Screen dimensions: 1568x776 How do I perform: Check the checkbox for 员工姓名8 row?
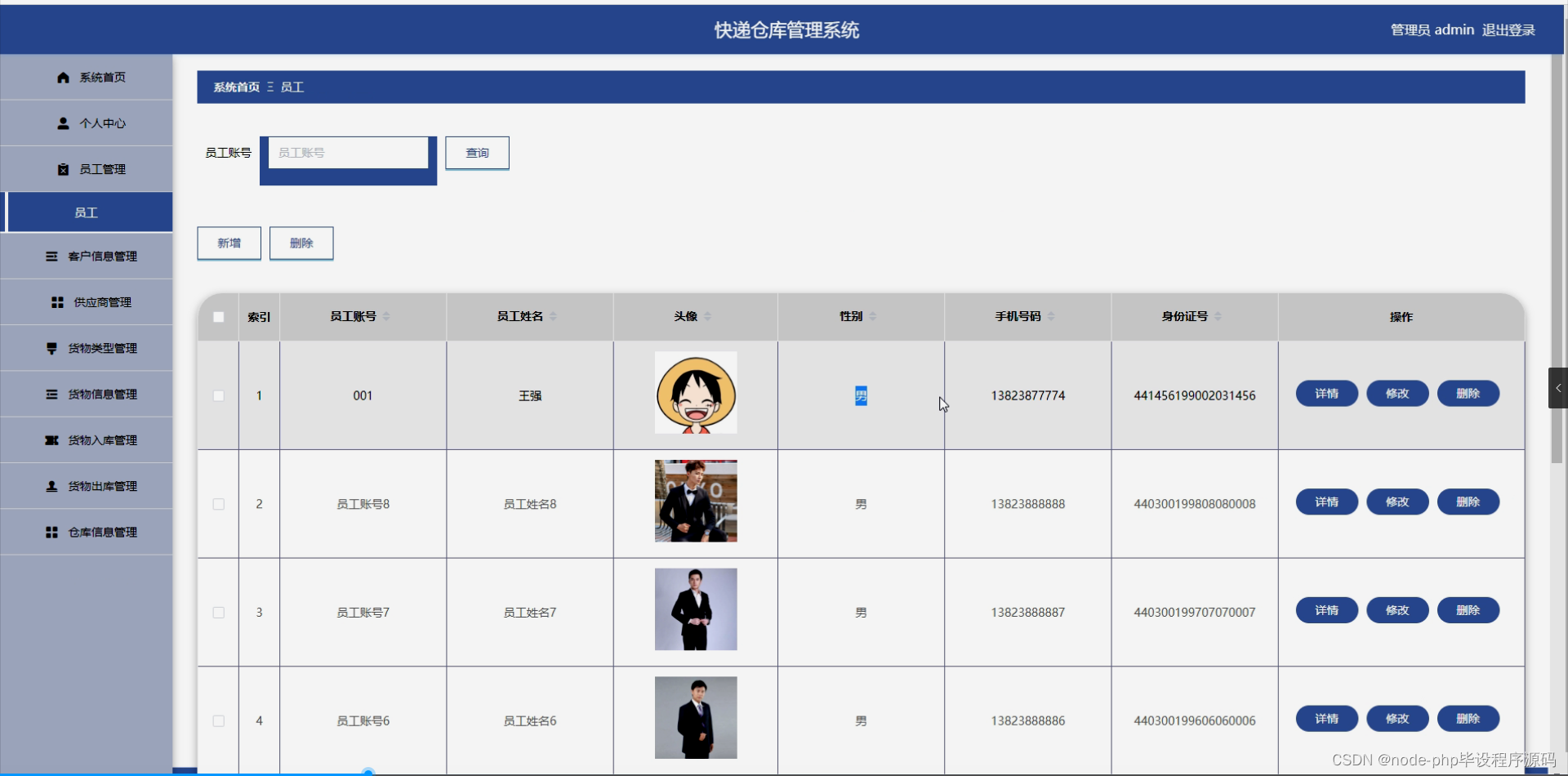click(218, 504)
